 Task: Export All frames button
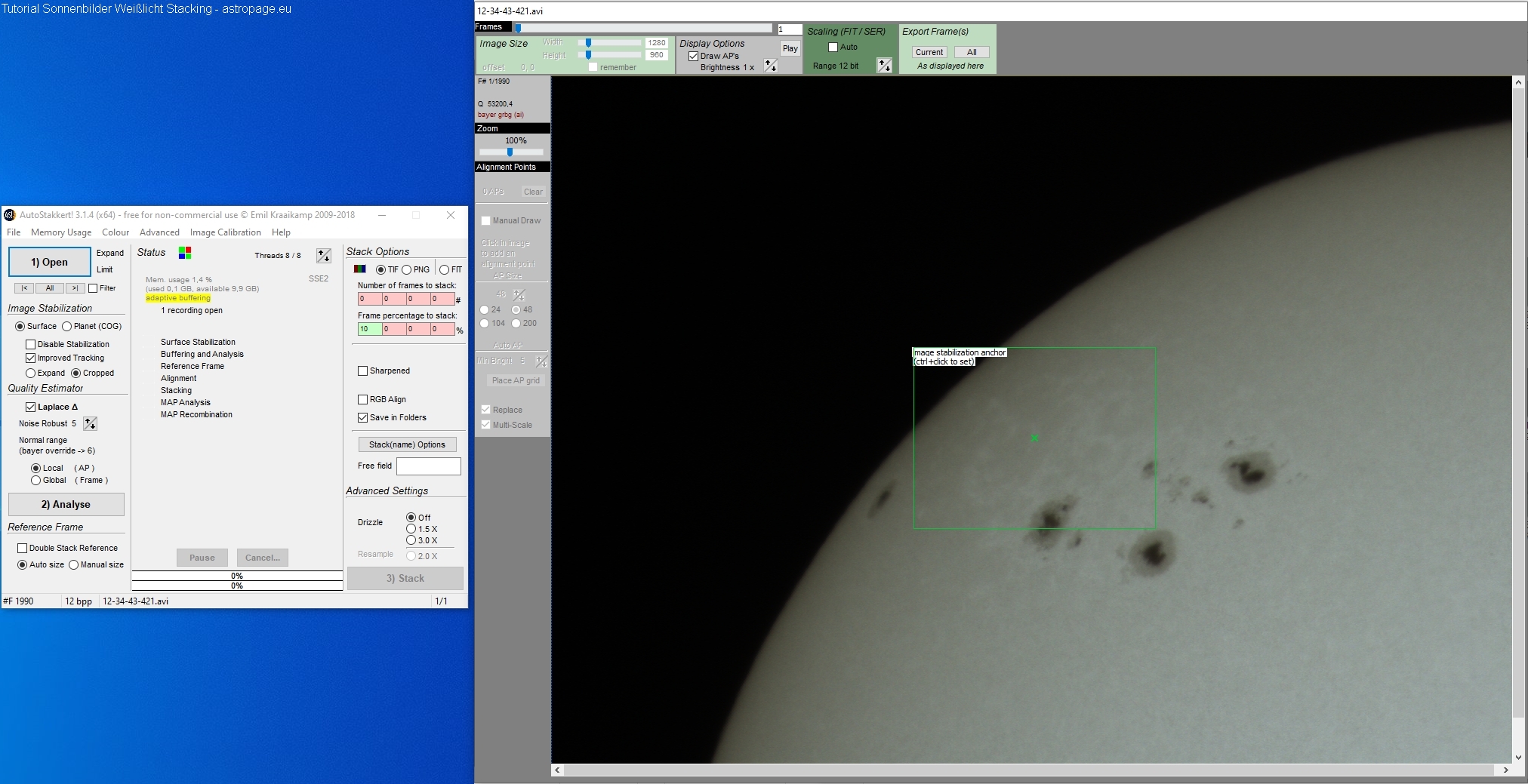coord(972,52)
